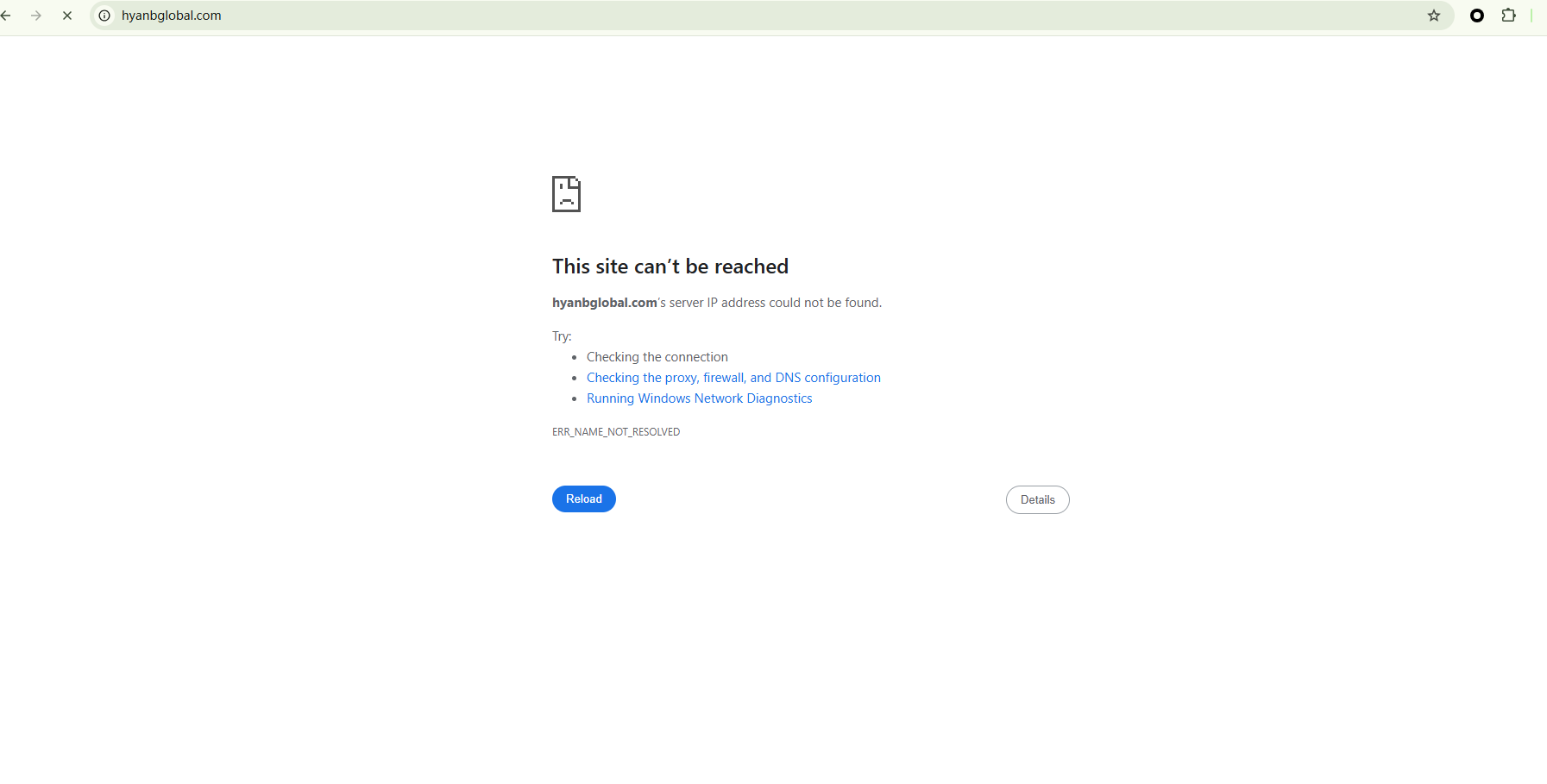Stop loading with the X button

[x=67, y=16]
